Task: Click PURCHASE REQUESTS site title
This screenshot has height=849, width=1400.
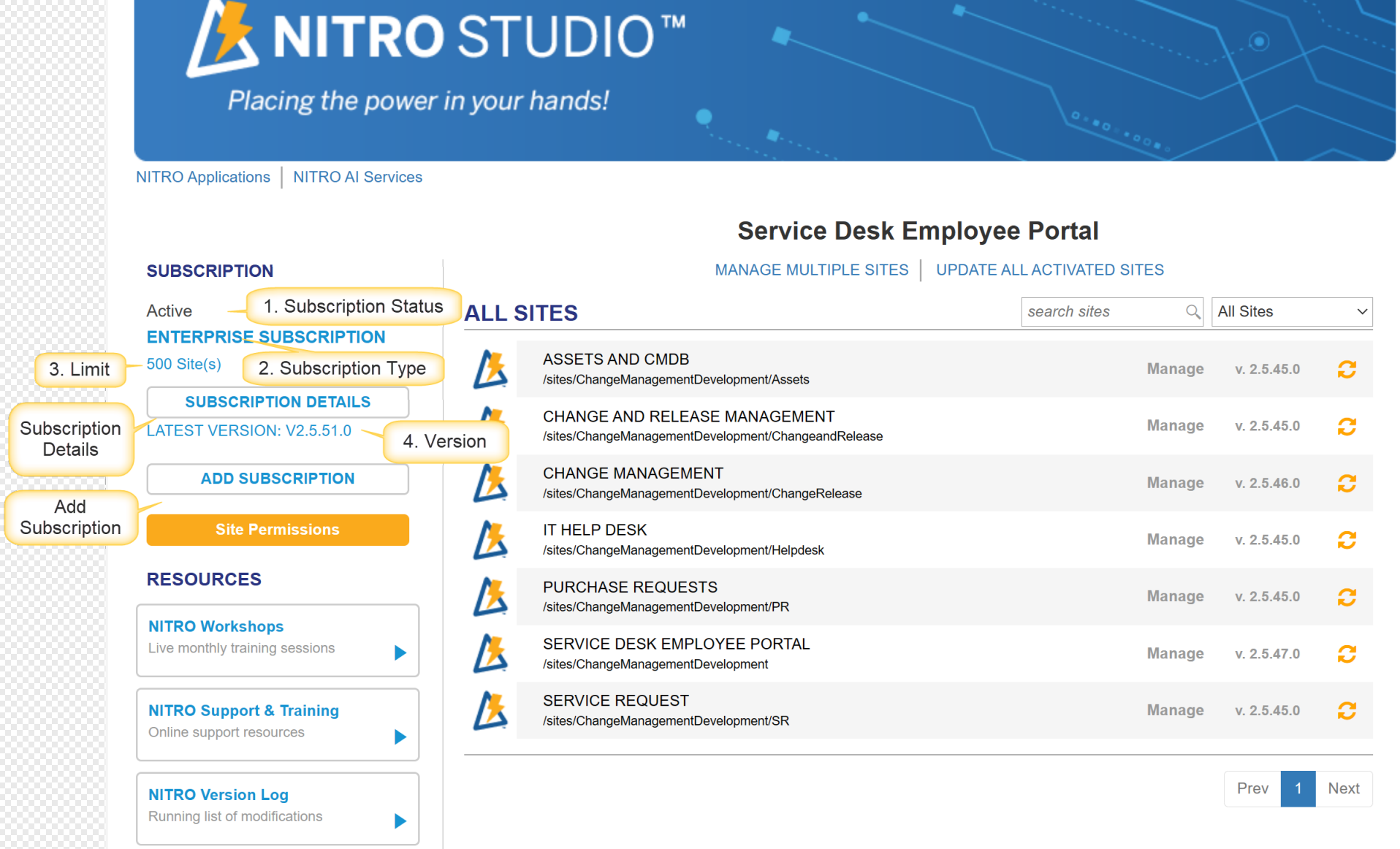Action: coord(630,587)
